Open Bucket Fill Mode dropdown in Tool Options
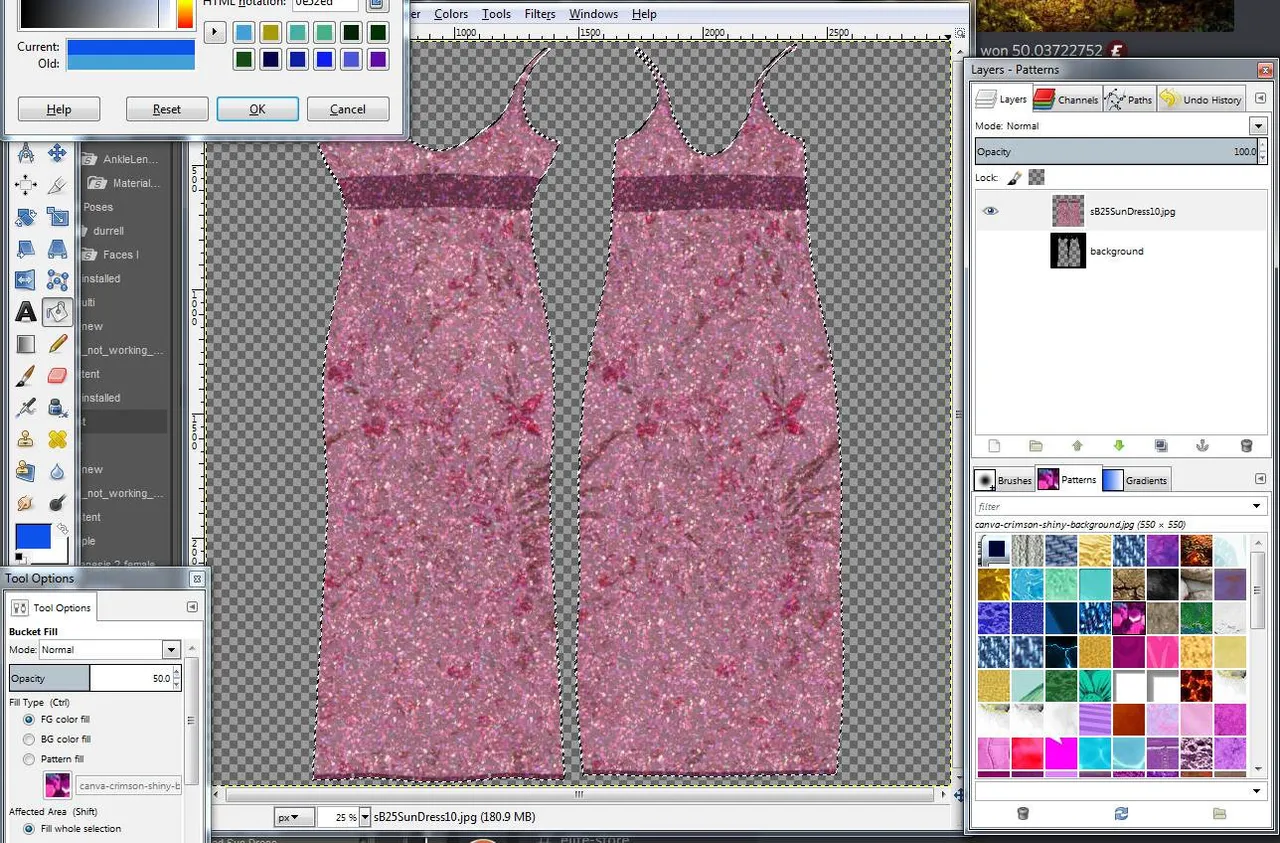The height and width of the screenshot is (843, 1280). 170,650
